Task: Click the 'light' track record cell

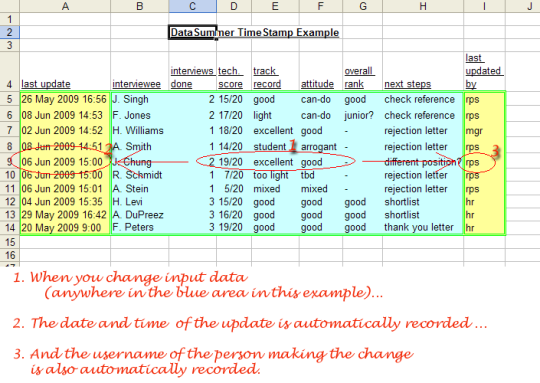Action: 275,115
